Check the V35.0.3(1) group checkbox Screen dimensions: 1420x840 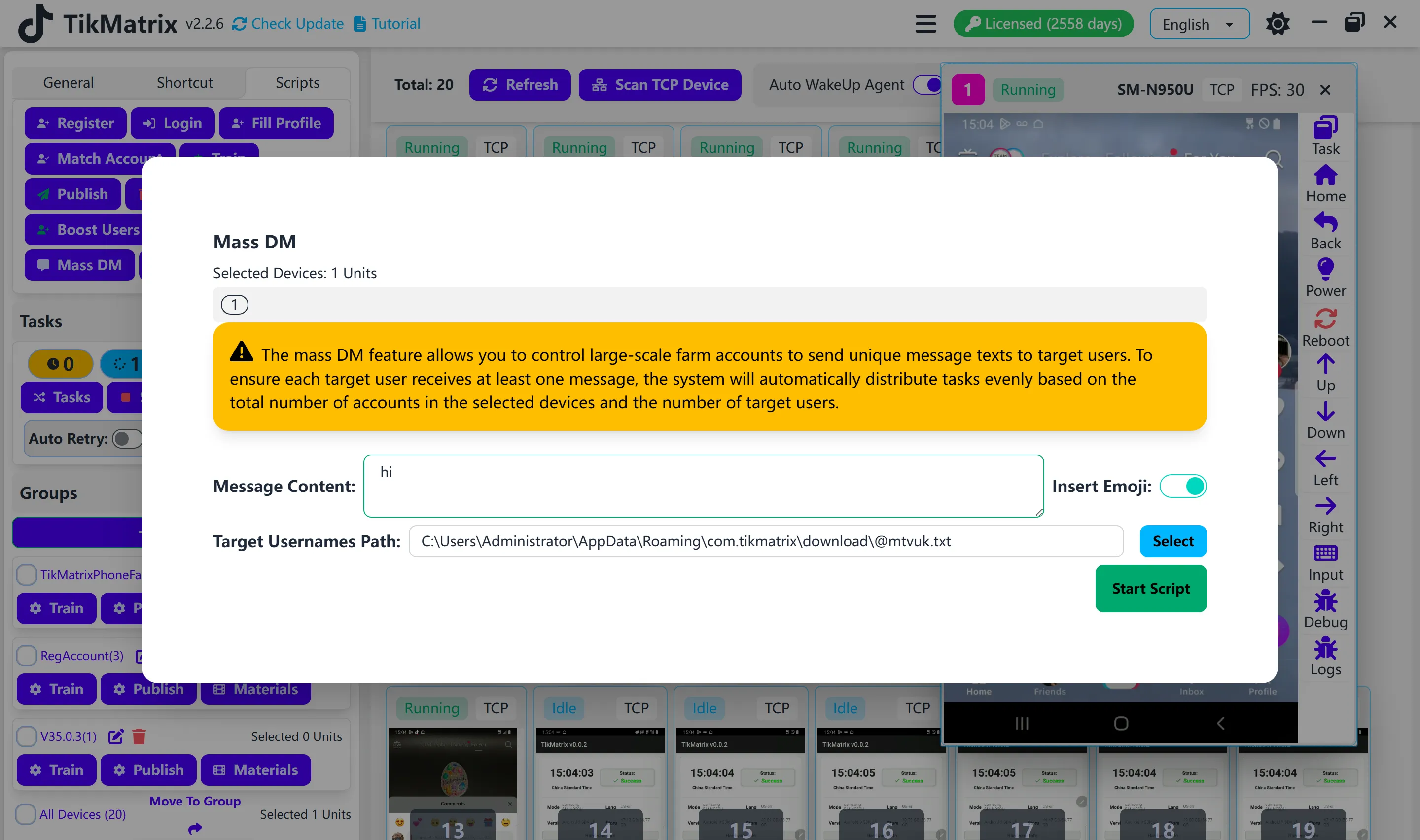click(27, 736)
